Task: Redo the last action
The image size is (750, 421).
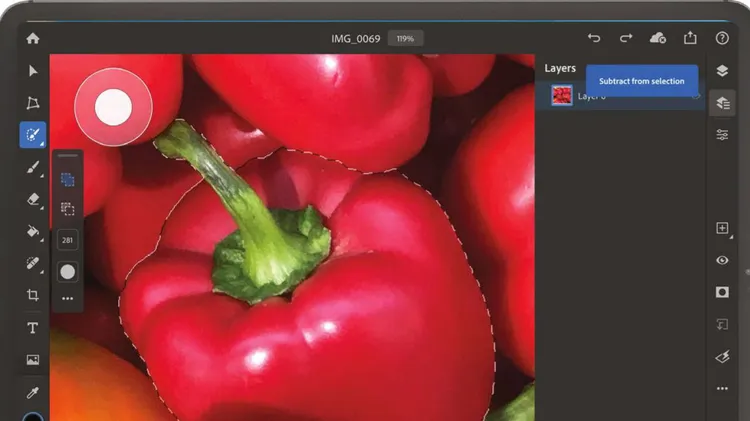Action: 626,38
